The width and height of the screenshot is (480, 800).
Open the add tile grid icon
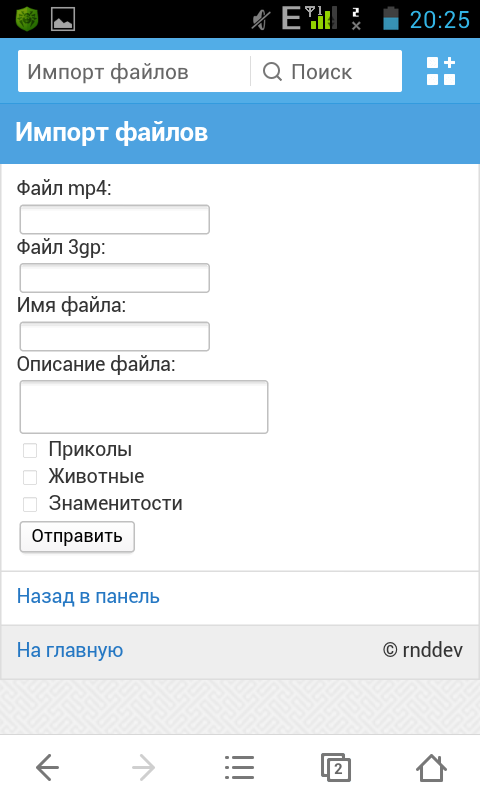(441, 71)
